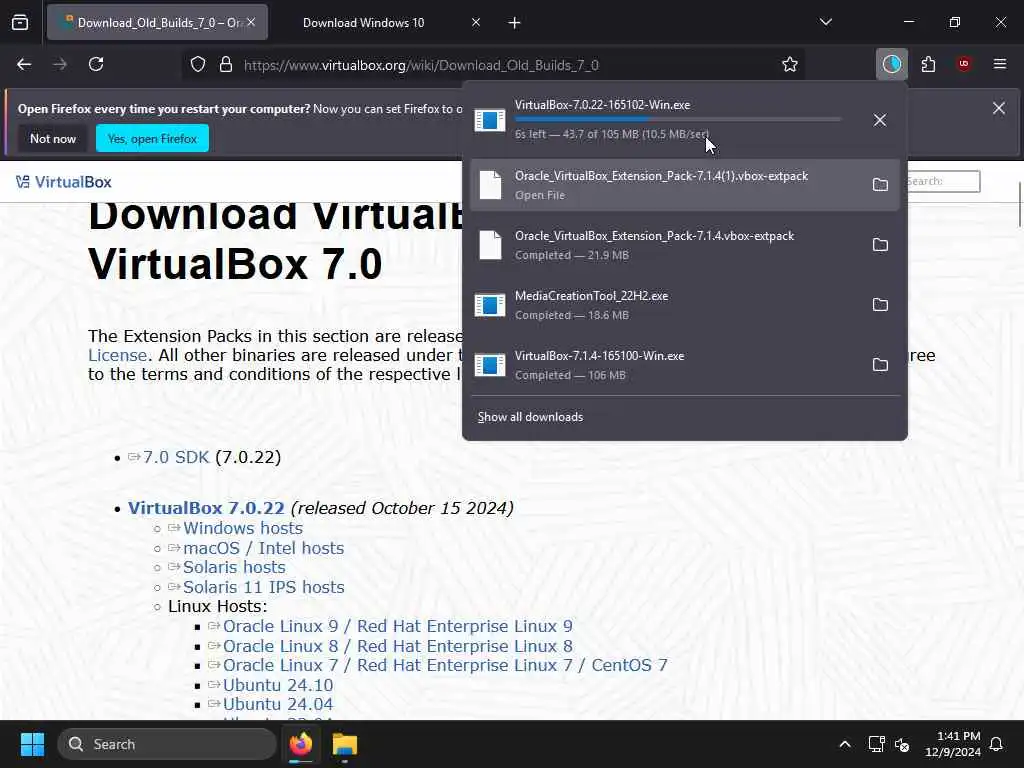Click the page vertical scrollbar

(x=1019, y=204)
